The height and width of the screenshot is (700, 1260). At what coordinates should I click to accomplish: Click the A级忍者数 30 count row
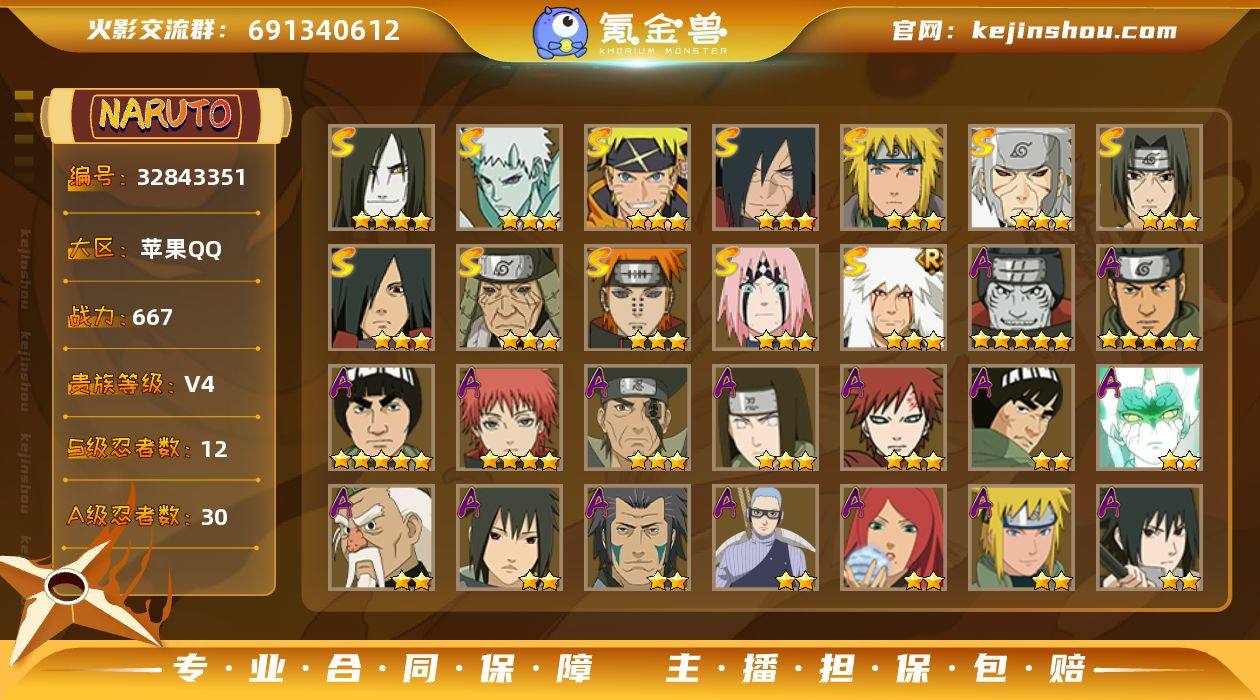[147, 516]
